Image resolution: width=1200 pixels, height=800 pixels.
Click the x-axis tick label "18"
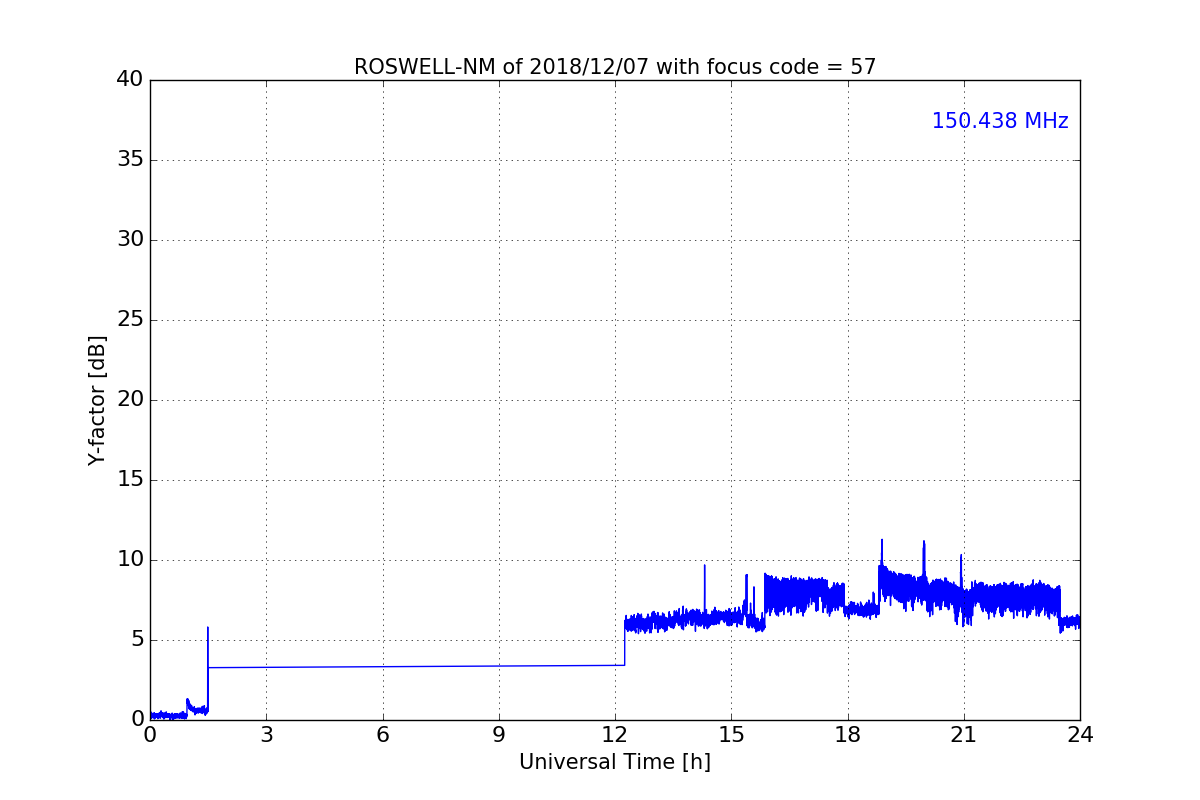pos(848,735)
